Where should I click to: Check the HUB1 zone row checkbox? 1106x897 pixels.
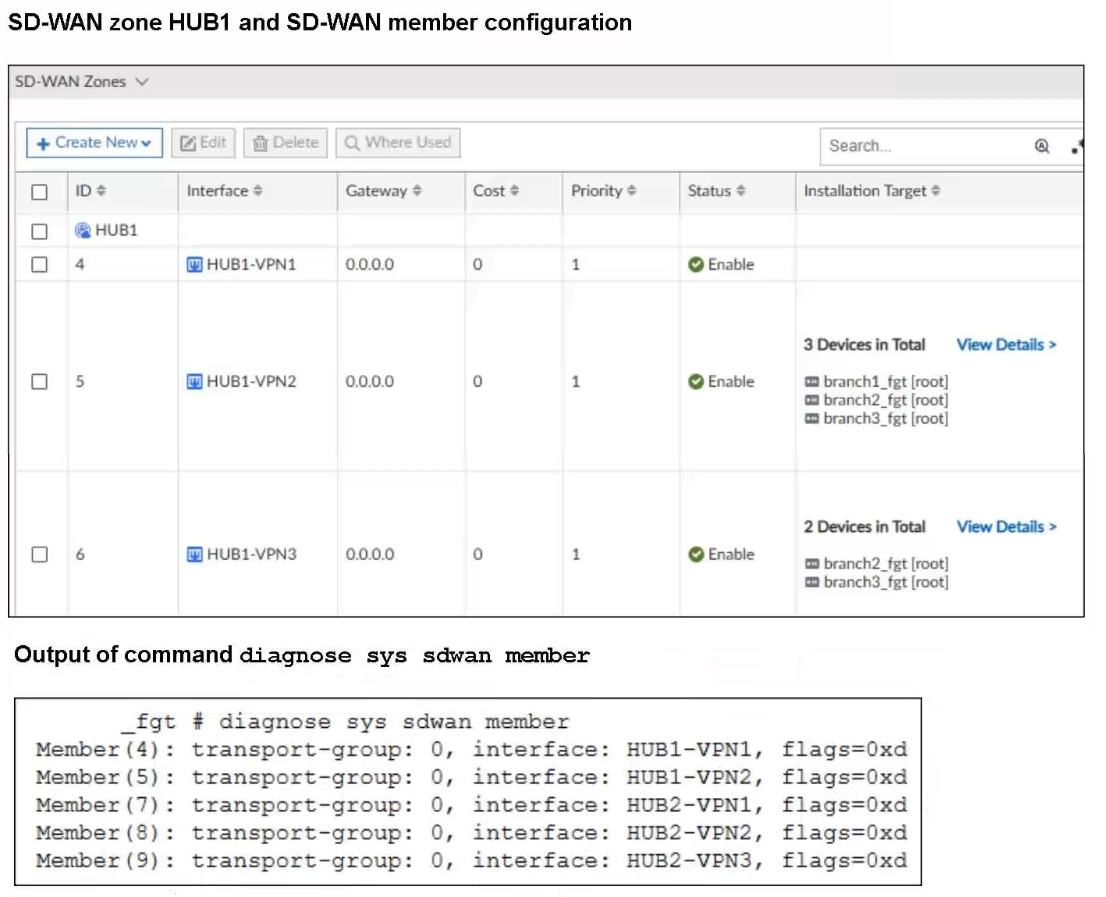40,231
